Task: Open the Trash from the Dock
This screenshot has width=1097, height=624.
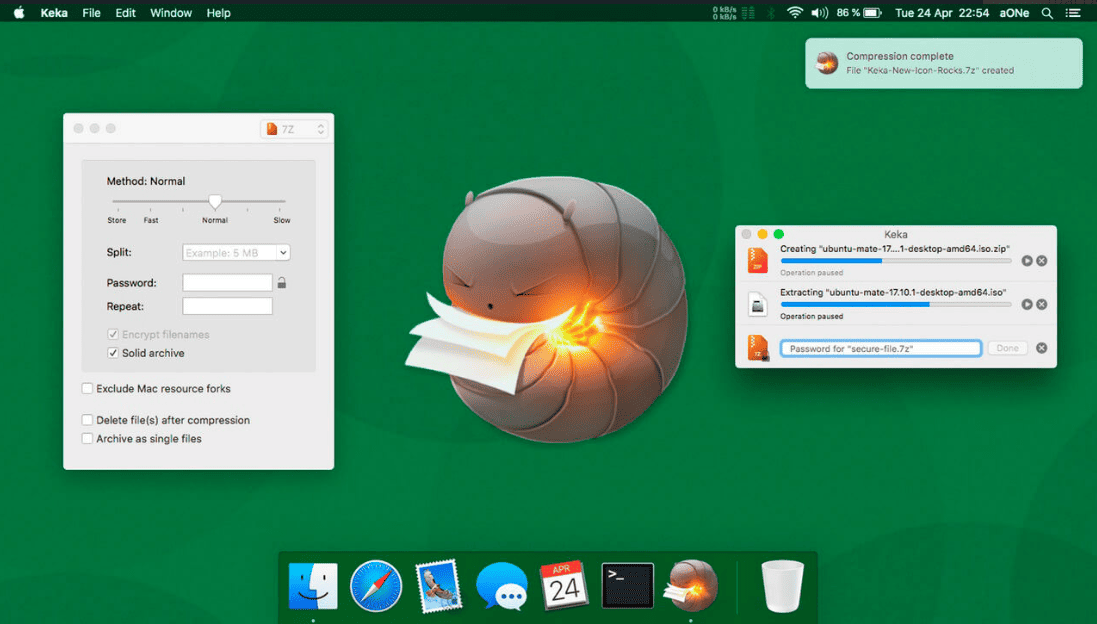Action: (x=782, y=586)
